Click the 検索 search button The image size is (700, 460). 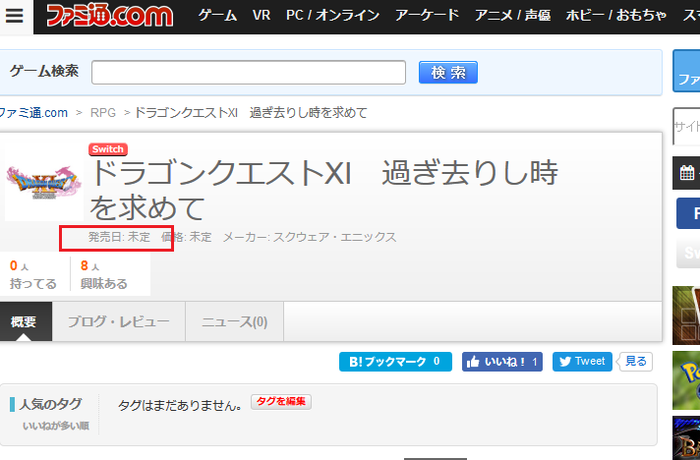(x=448, y=72)
